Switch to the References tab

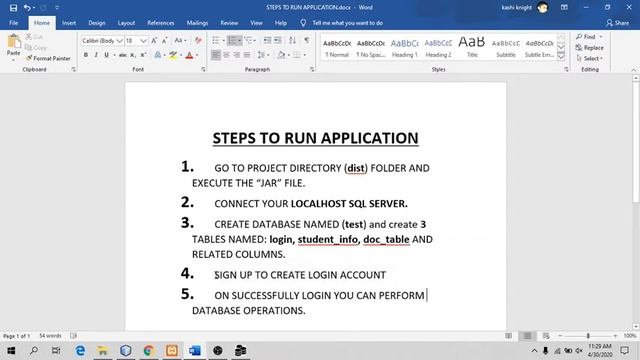[x=161, y=23]
